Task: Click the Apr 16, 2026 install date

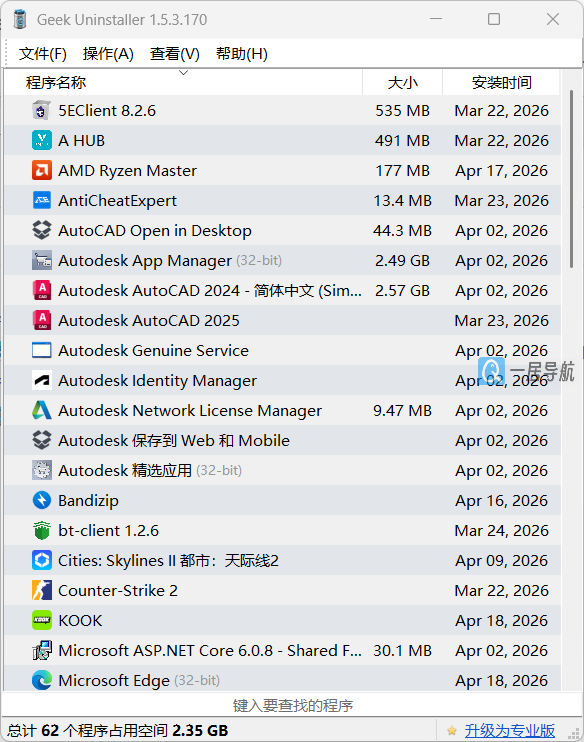Action: (501, 501)
